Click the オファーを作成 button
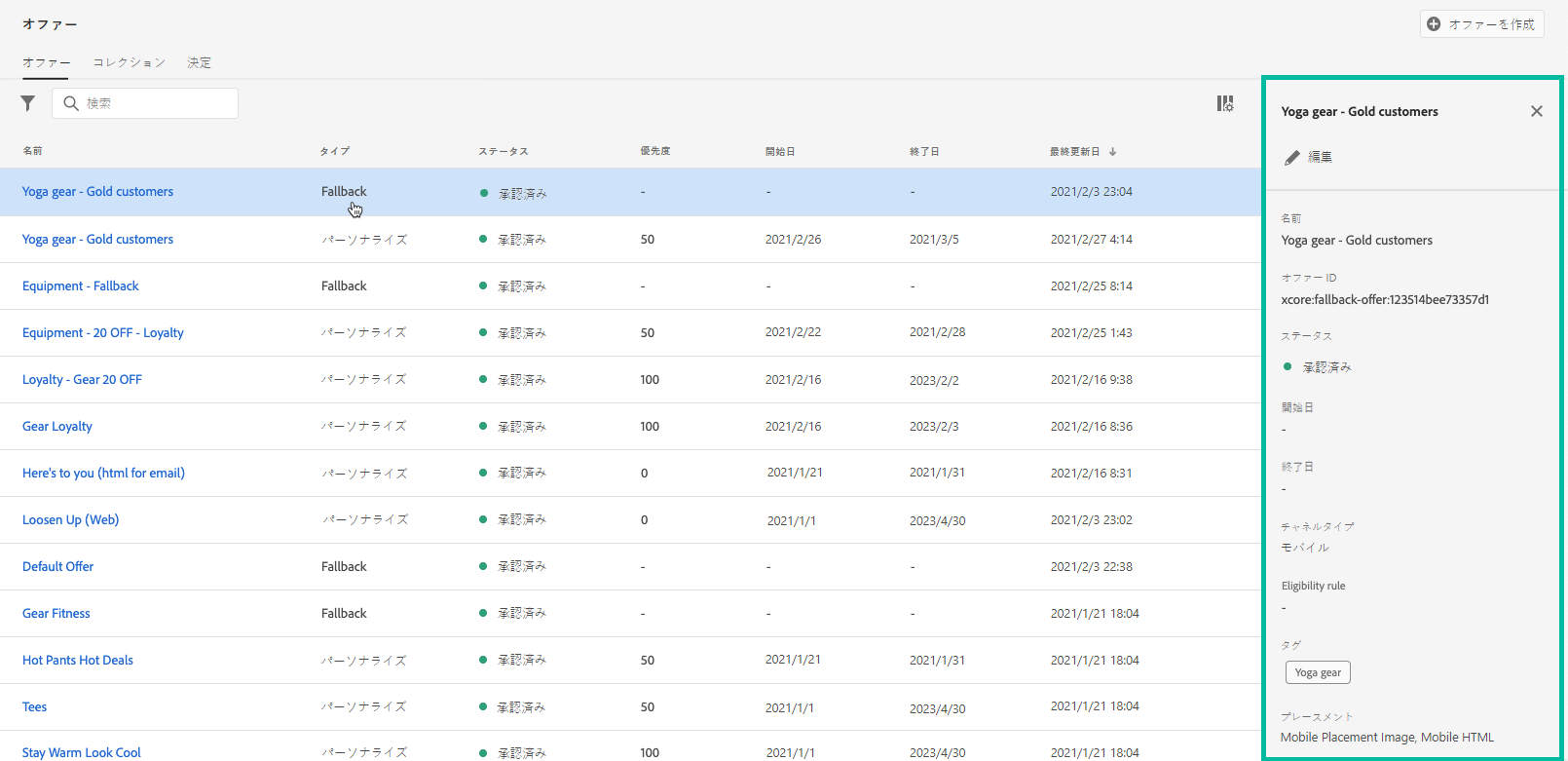 click(x=1481, y=24)
